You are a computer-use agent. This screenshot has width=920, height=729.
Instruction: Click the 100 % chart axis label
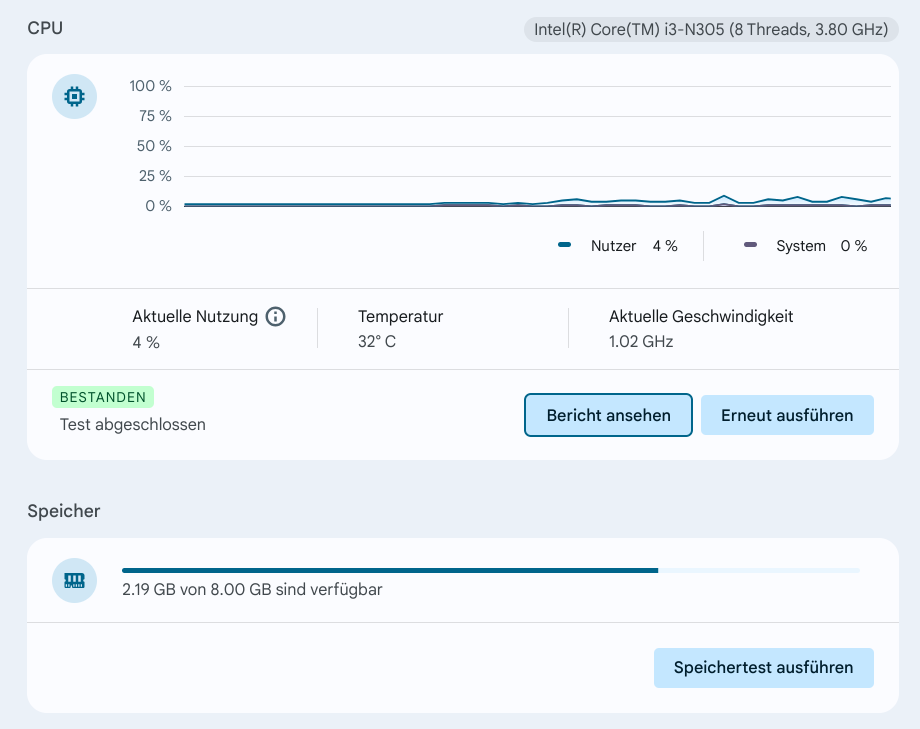point(150,86)
